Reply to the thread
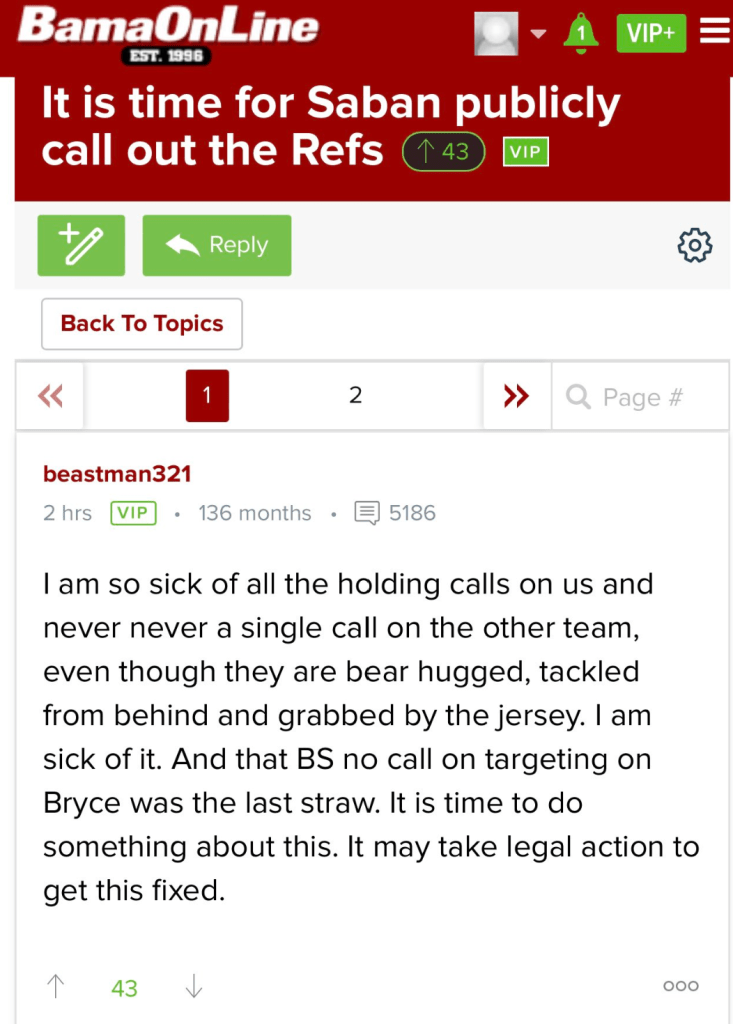Viewport: 733px width, 1024px height. coord(217,245)
